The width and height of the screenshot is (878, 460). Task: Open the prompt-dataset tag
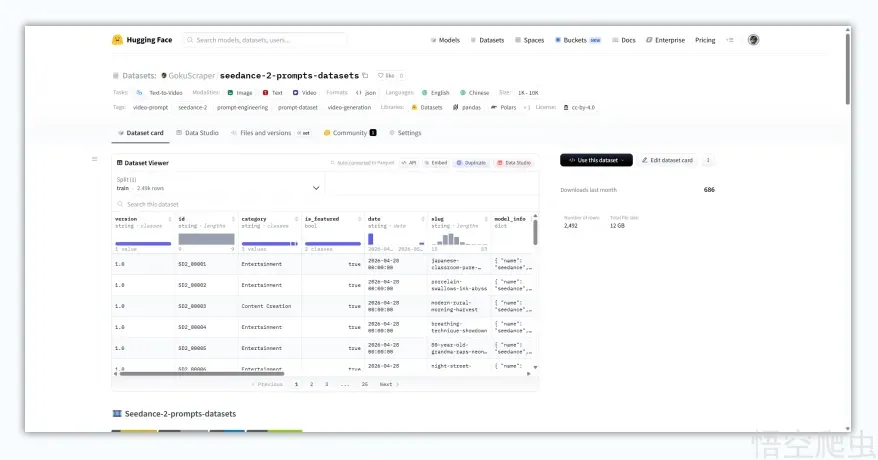[298, 107]
